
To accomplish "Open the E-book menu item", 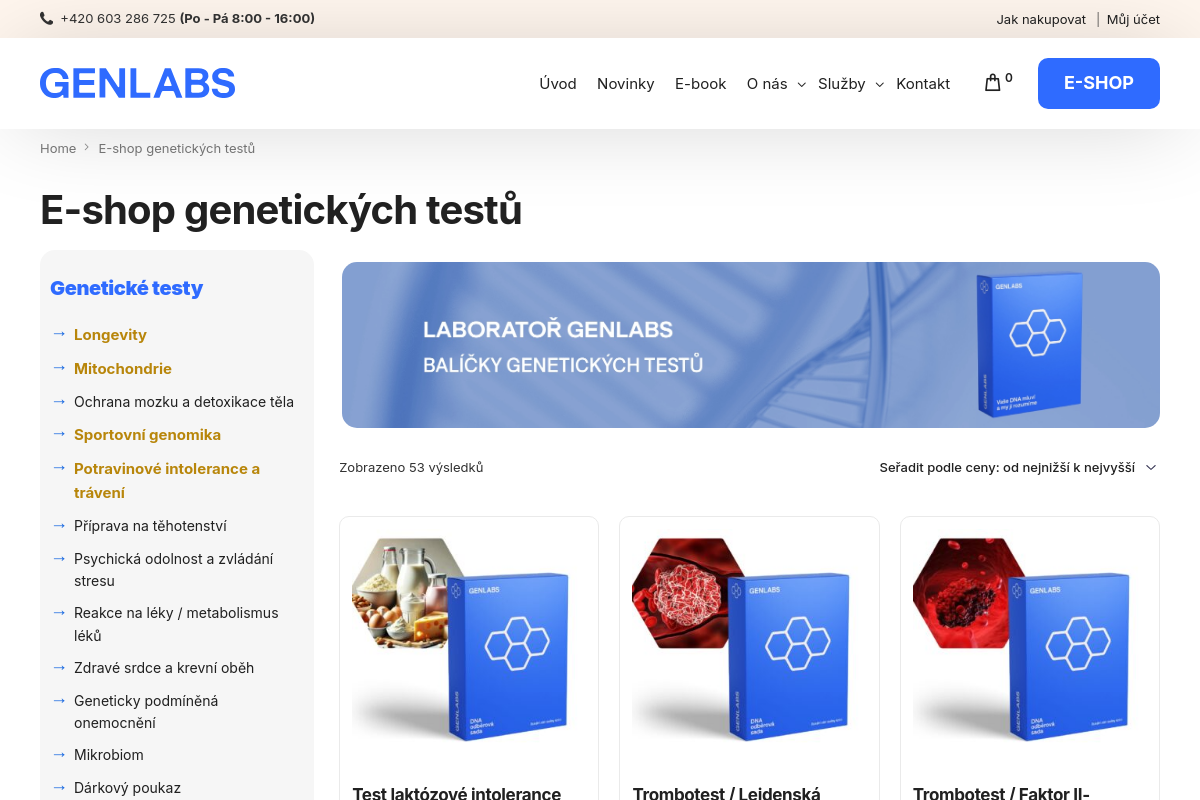I will pos(701,84).
